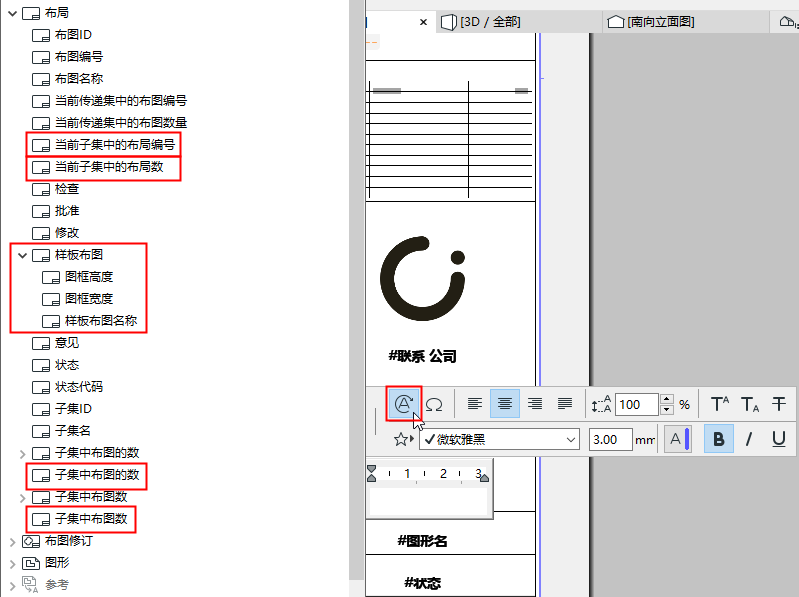799x597 pixels.
Task: Toggle Italic formatting
Action: point(749,439)
